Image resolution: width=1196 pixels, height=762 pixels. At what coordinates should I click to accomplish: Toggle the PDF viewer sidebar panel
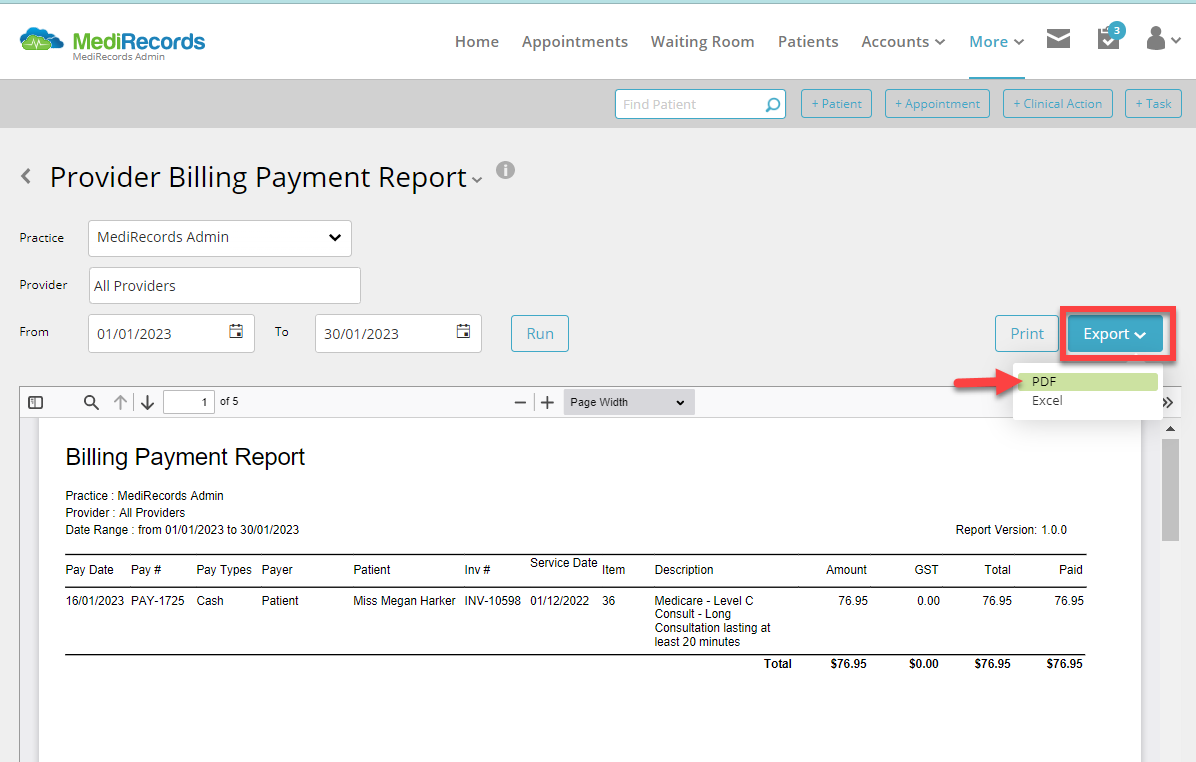[x=36, y=402]
